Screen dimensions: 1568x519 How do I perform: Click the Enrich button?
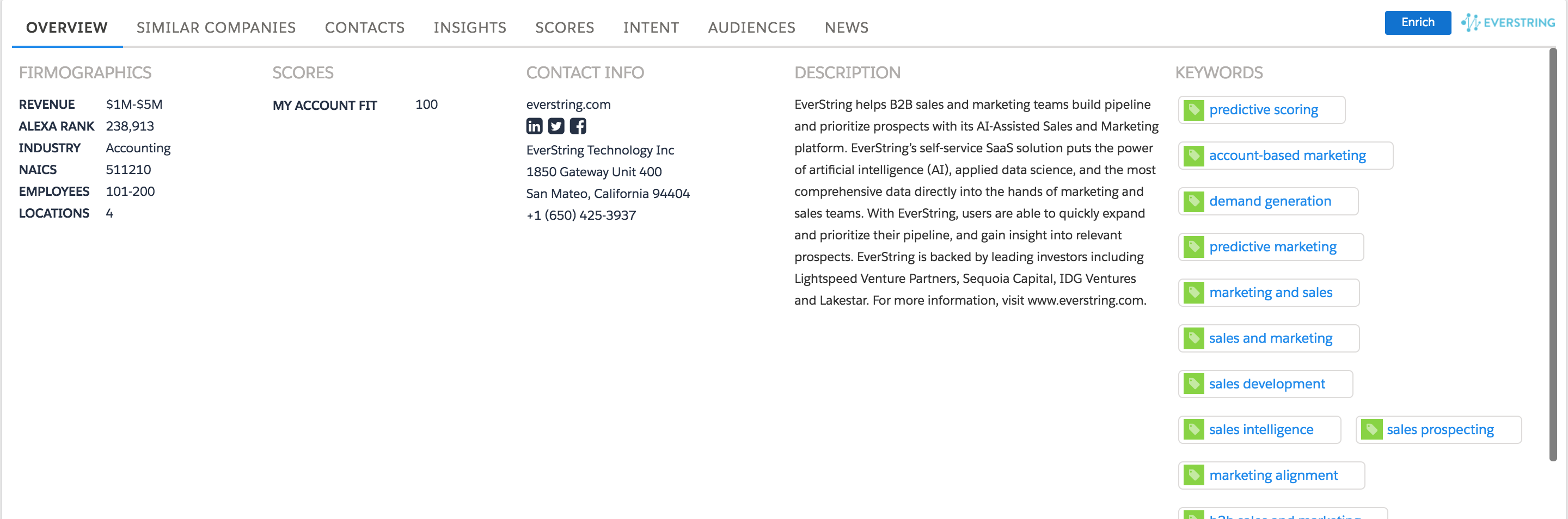(x=1418, y=22)
